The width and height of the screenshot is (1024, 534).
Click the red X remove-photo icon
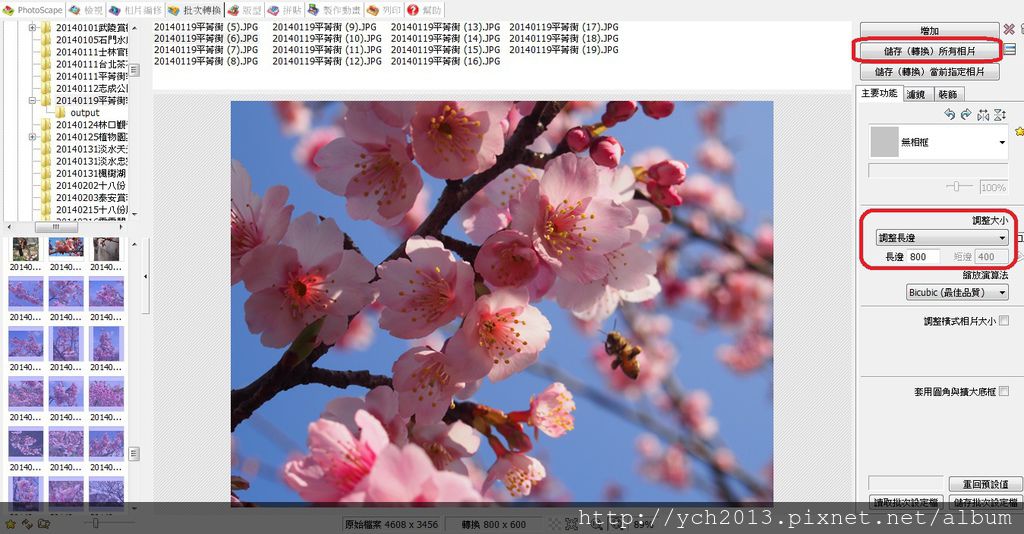pos(1010,29)
